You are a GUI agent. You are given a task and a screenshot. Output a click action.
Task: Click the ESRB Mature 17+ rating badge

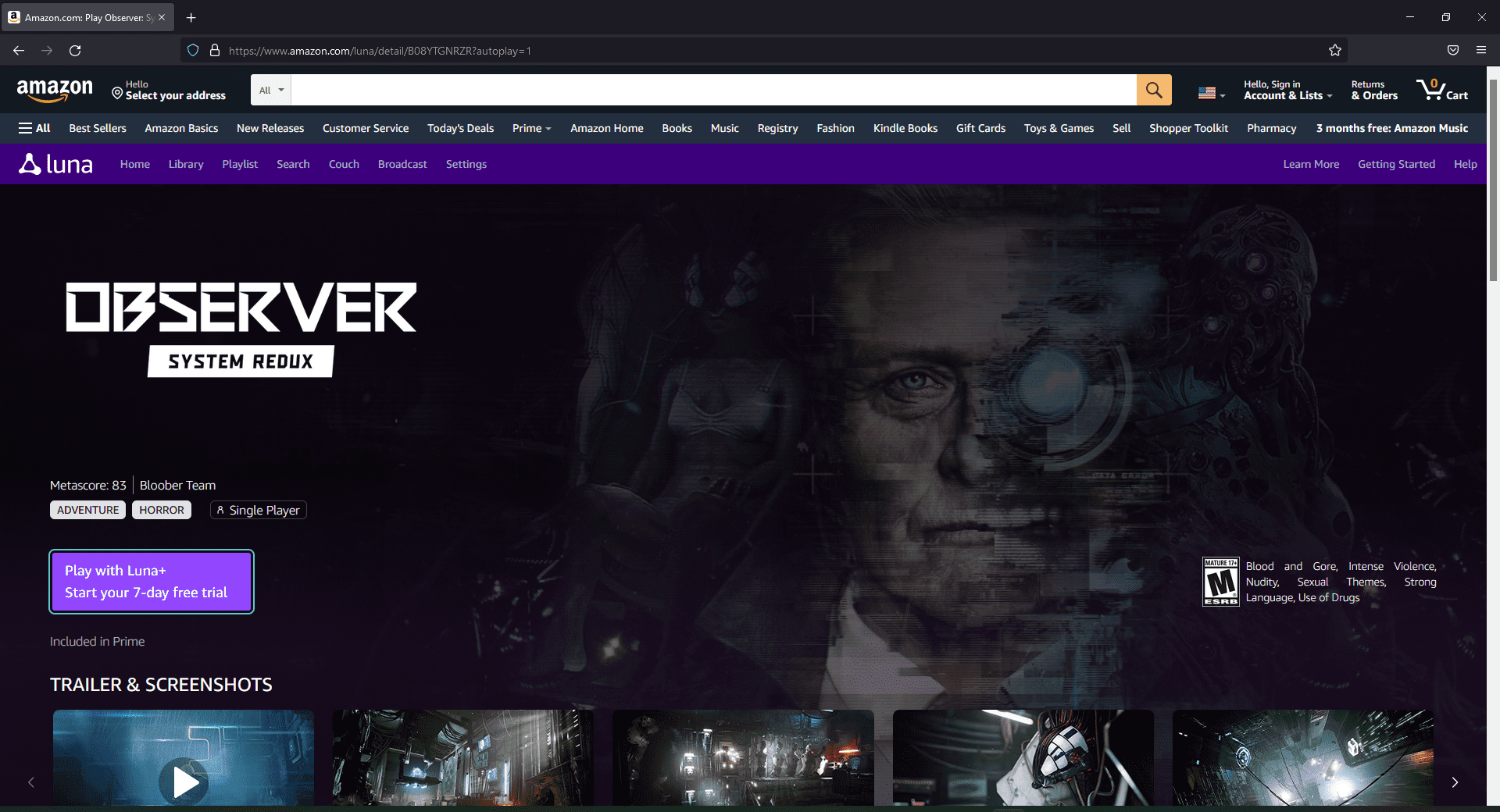coord(1221,582)
